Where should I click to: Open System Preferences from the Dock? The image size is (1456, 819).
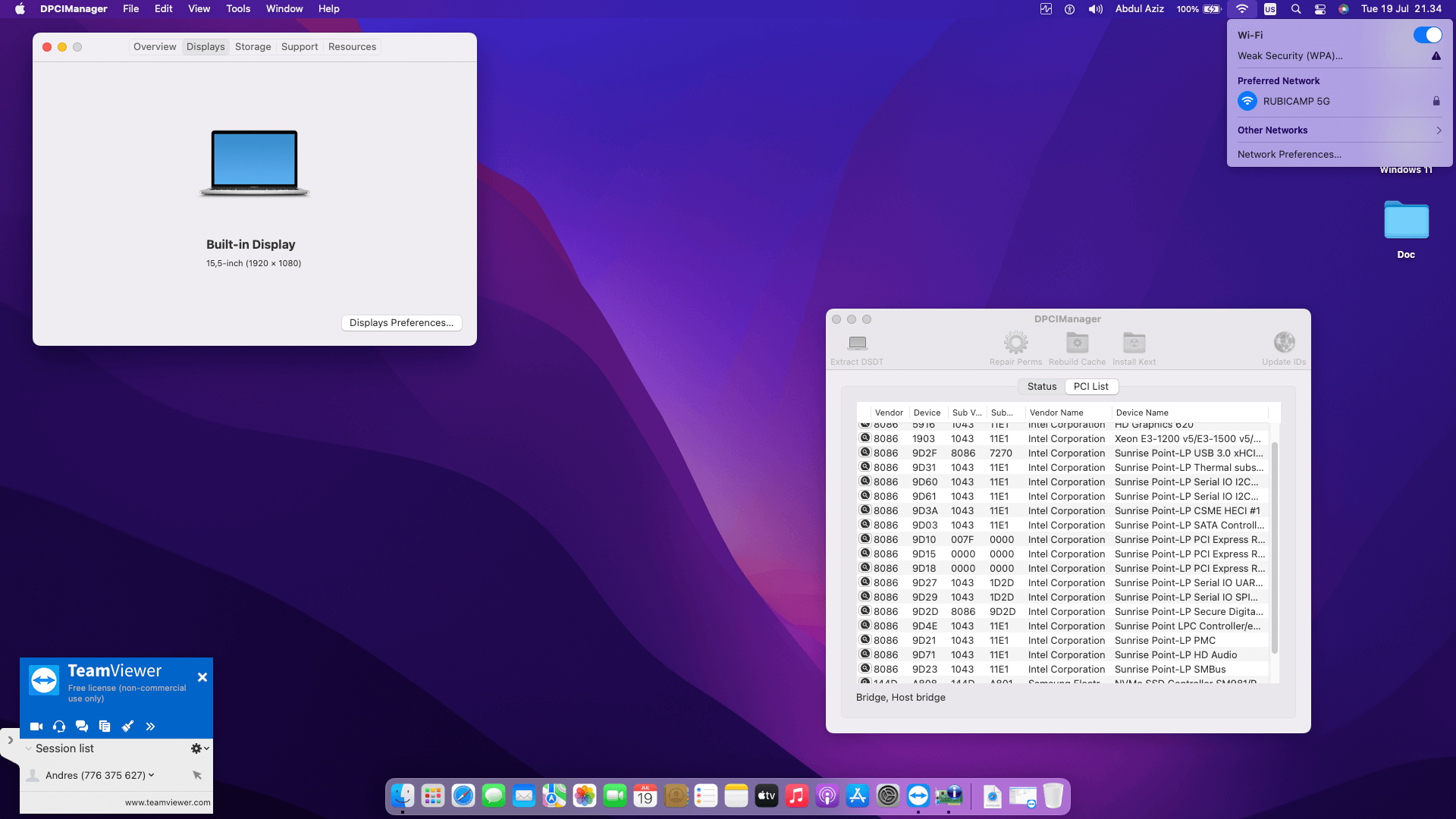point(887,795)
